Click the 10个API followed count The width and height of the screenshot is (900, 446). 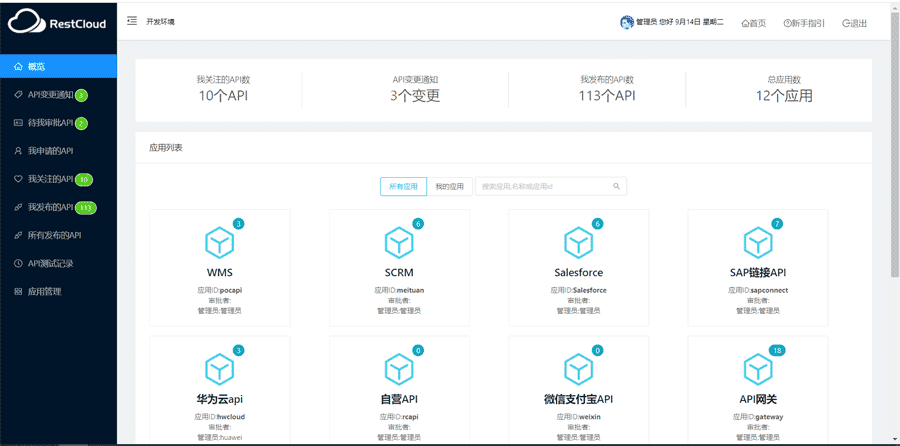[x=223, y=96]
